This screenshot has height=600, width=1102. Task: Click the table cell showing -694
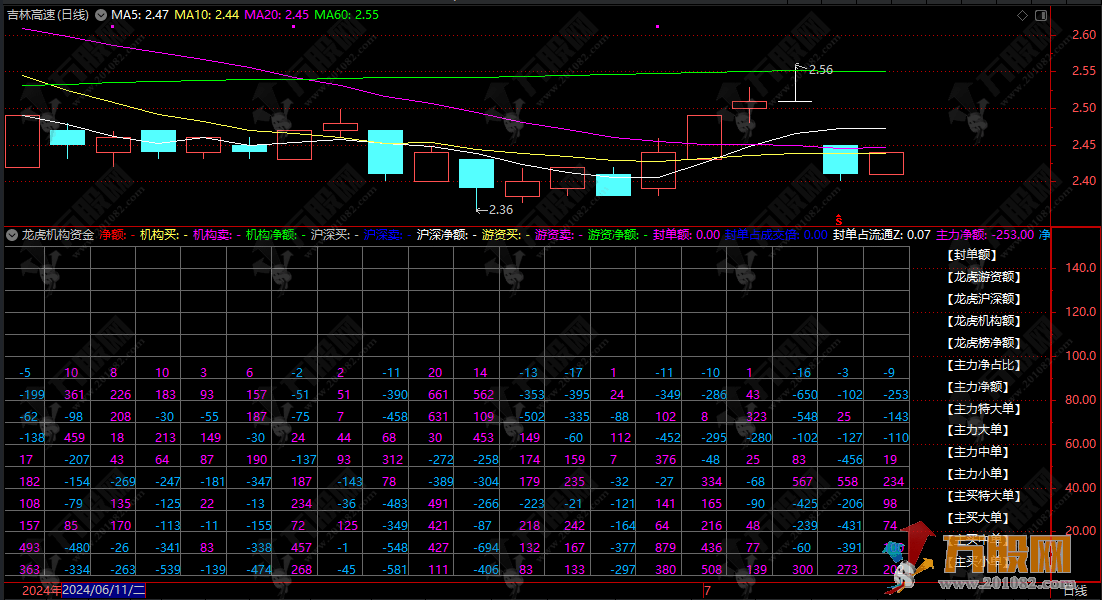tap(485, 547)
